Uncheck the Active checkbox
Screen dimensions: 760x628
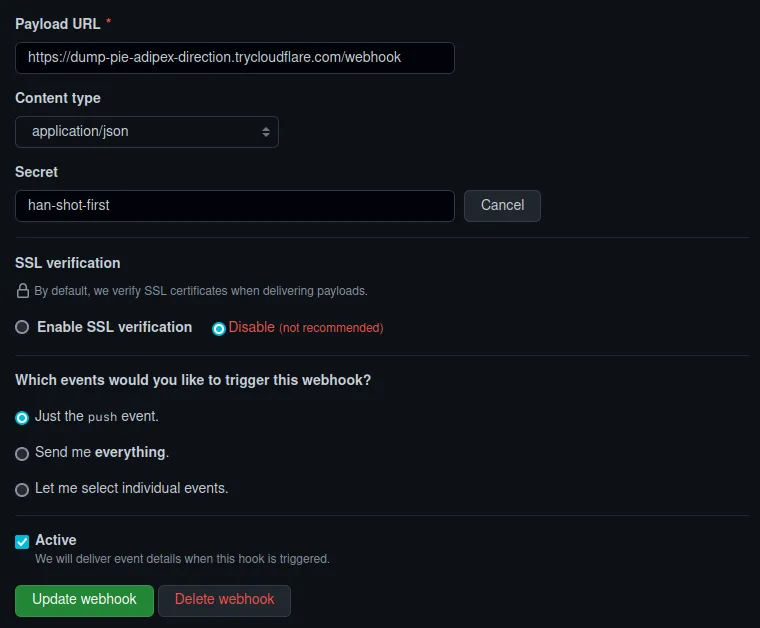tap(22, 542)
